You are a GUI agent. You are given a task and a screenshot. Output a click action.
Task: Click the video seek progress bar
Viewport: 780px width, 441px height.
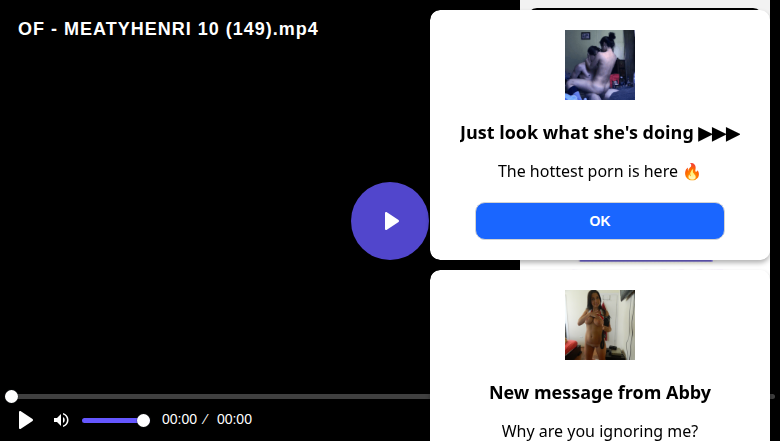pyautogui.click(x=220, y=397)
